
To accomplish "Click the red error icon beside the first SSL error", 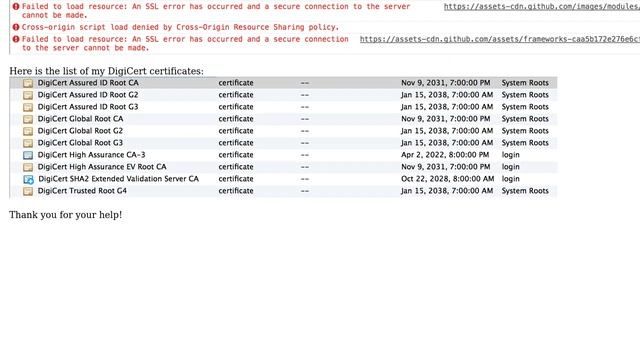I will tap(16, 7).
